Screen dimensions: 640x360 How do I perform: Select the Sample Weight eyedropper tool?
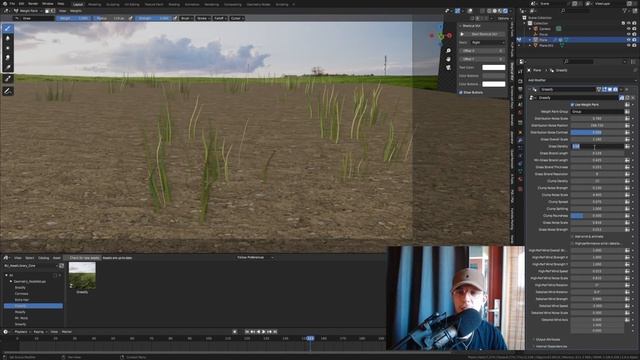click(7, 79)
